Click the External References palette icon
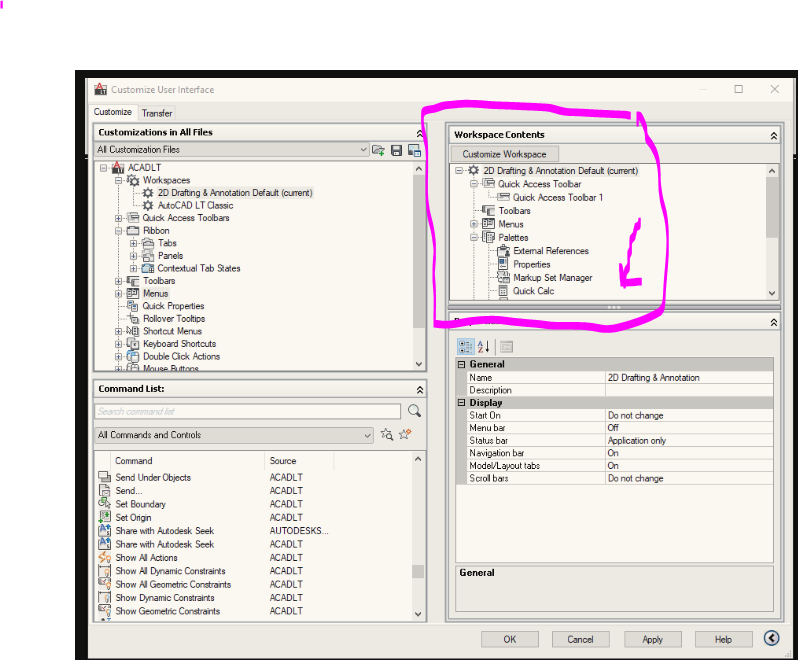798x660 pixels. pos(503,251)
